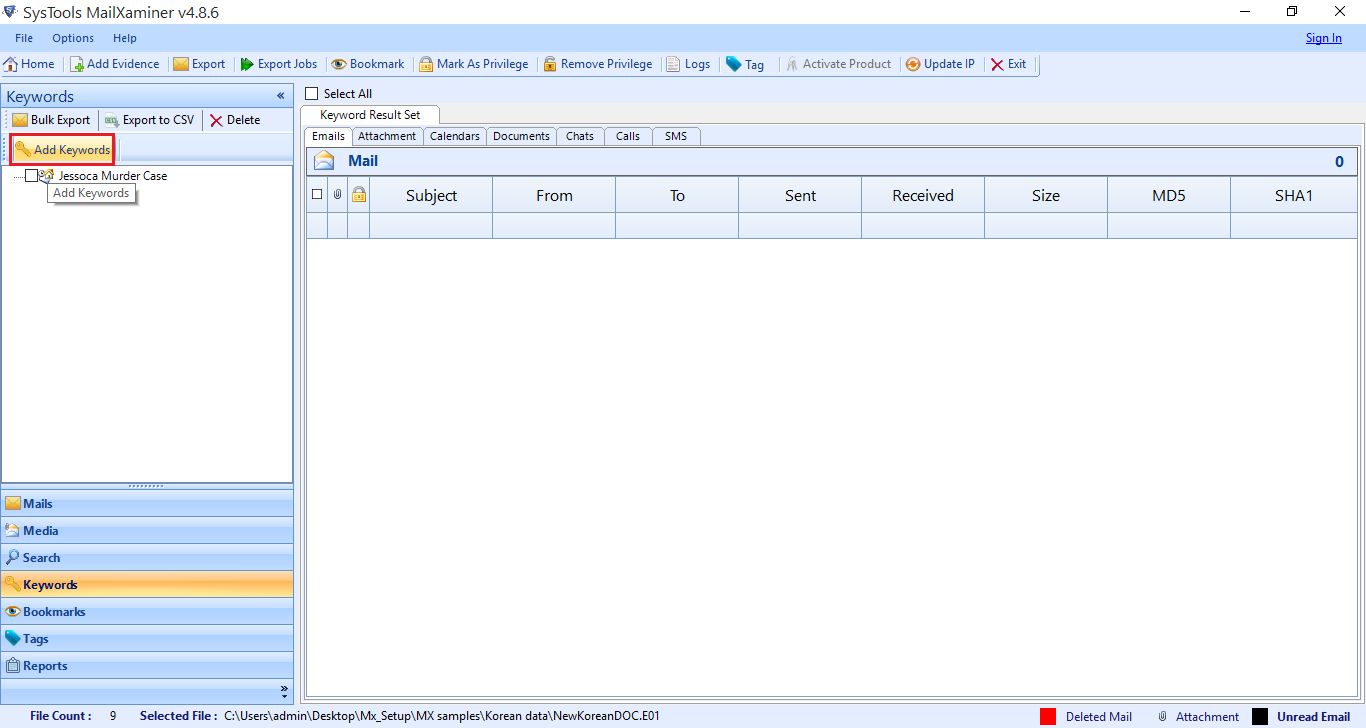1366x728 pixels.
Task: Click Jessoca Murder Case tree item
Action: pos(112,176)
